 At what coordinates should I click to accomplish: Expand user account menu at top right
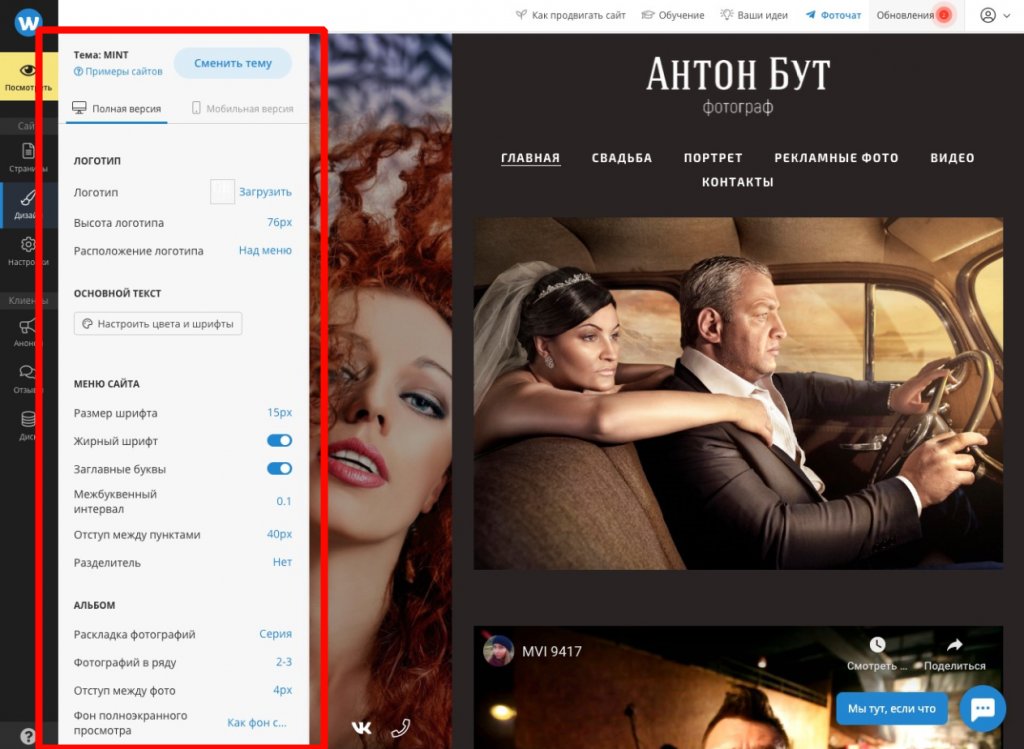[995, 15]
